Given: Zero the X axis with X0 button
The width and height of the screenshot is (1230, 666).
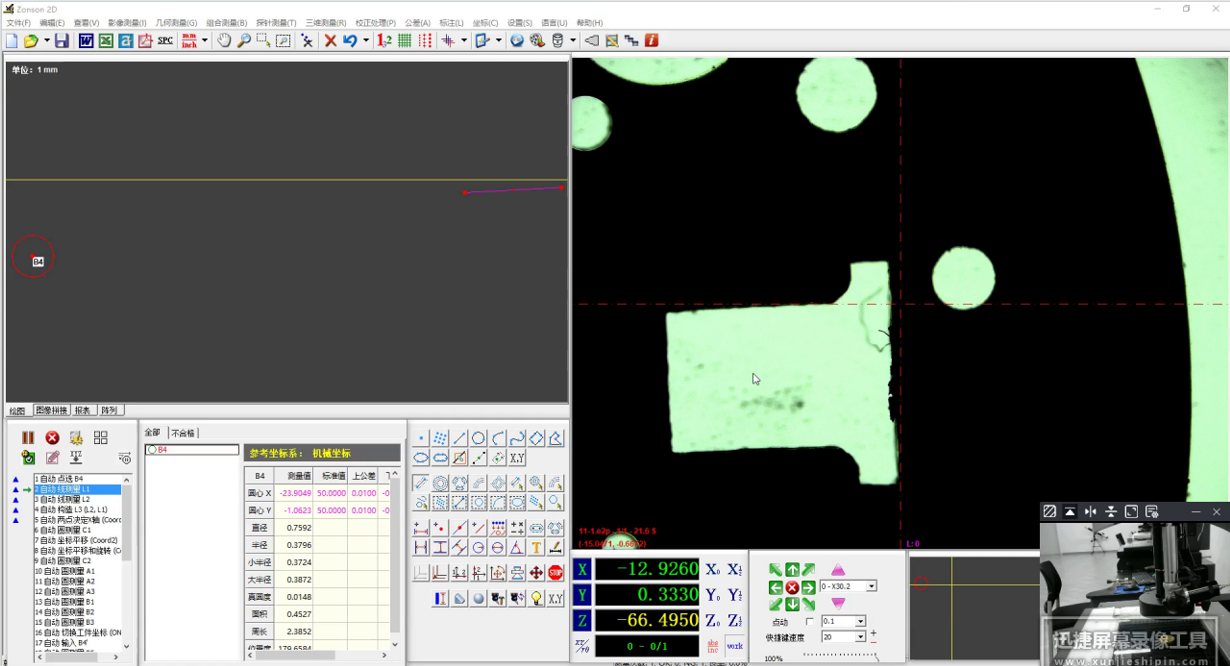Looking at the screenshot, I should coord(712,569).
